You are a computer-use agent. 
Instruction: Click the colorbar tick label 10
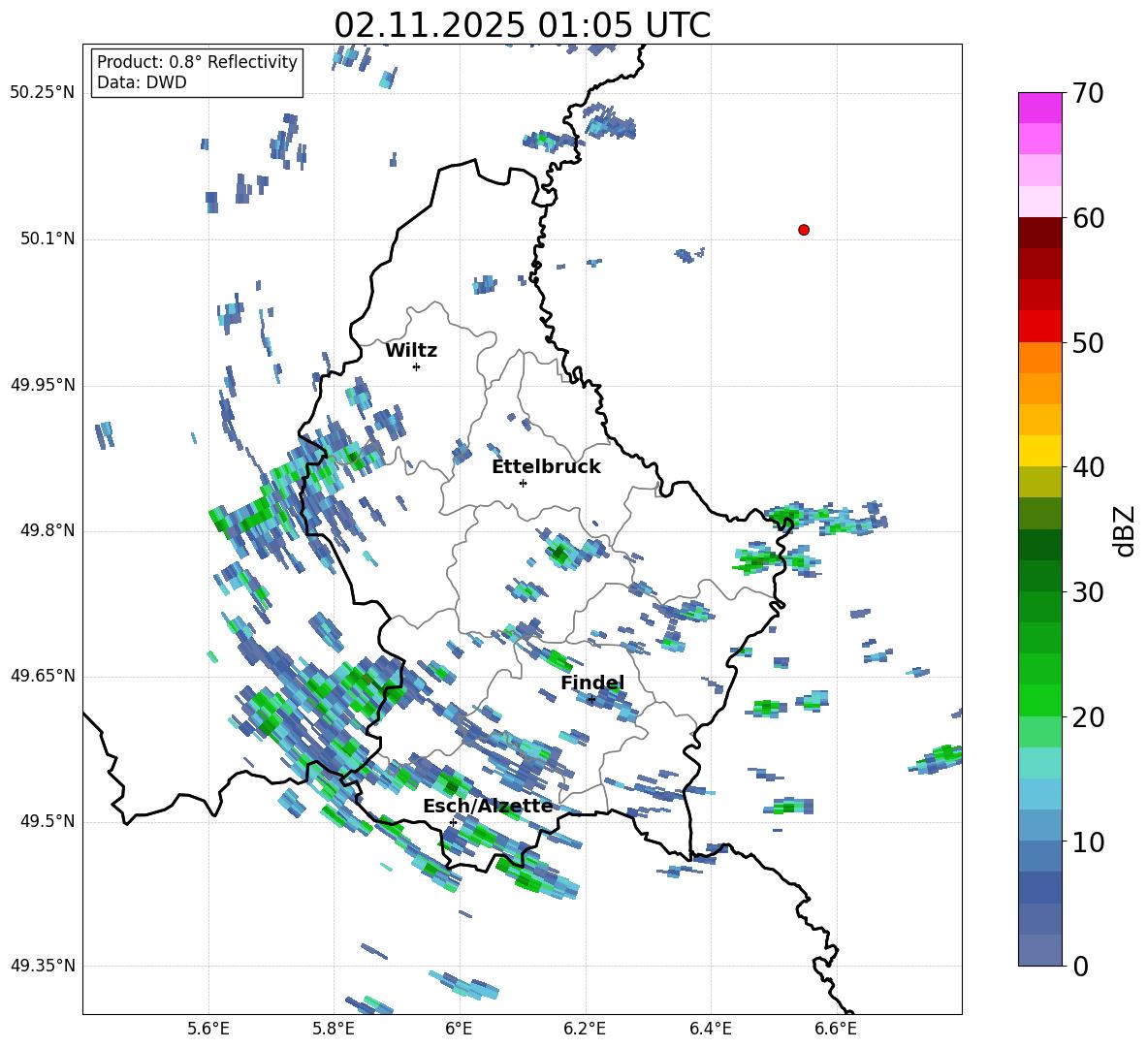pyautogui.click(x=1089, y=842)
